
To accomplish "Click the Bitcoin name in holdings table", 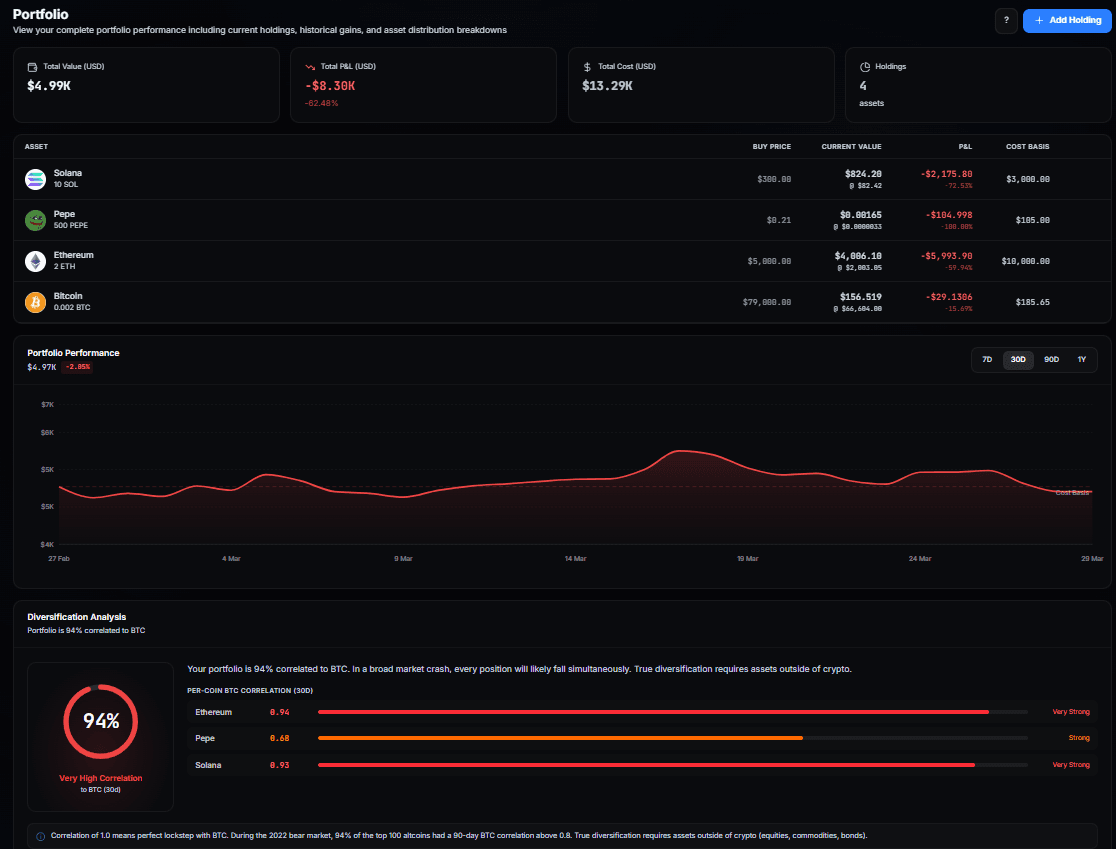I will tap(68, 296).
